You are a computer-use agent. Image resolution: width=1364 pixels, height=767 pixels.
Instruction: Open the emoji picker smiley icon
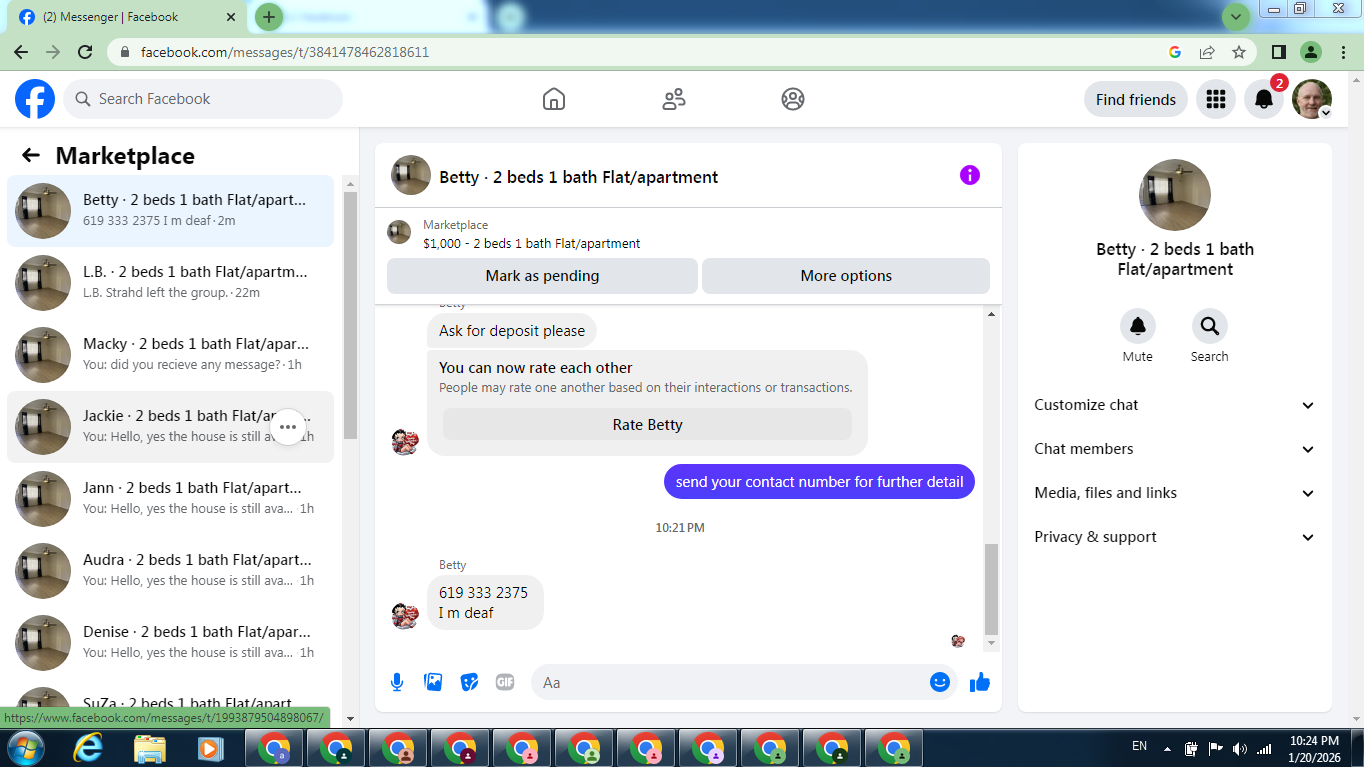940,682
